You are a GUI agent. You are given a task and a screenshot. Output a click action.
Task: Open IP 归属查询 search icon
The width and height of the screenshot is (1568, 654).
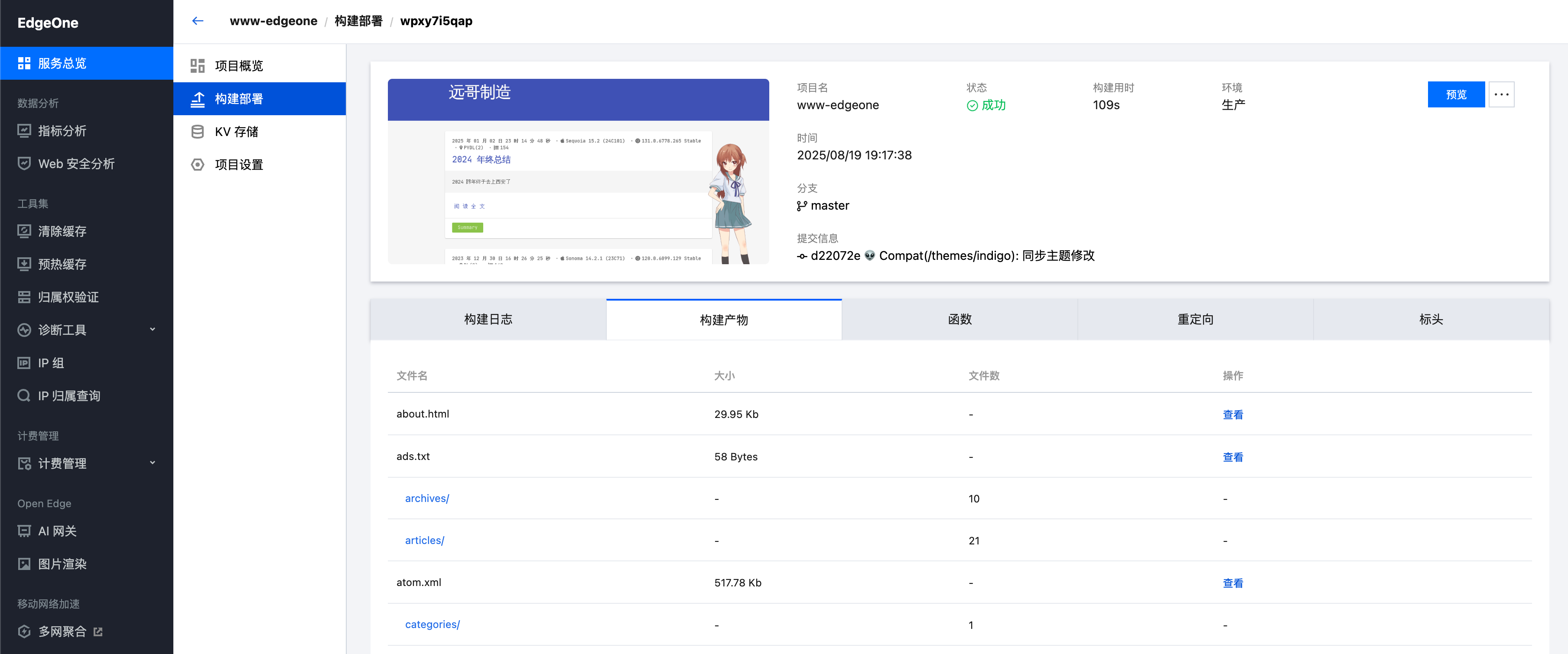[x=24, y=396]
